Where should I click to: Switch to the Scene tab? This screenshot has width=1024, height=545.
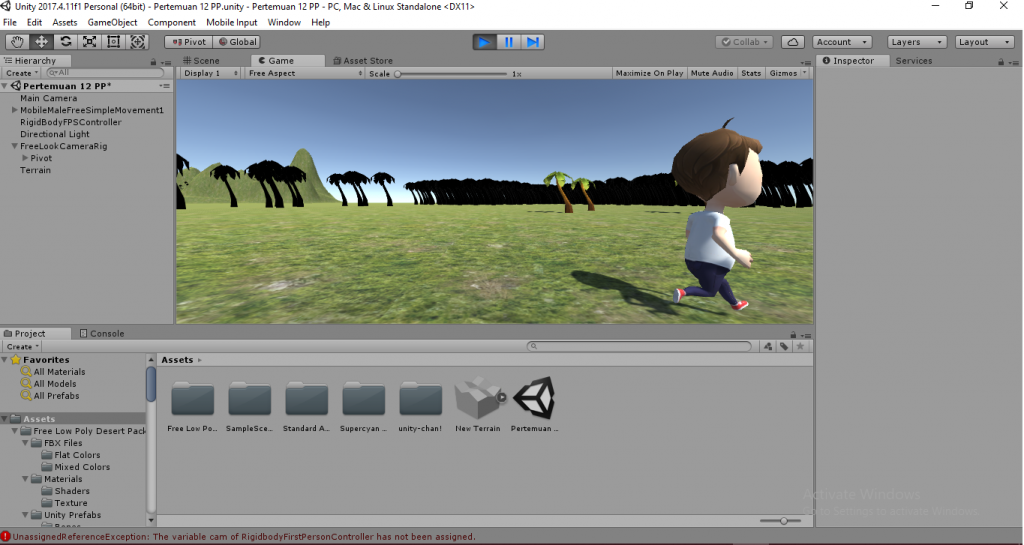click(x=201, y=61)
